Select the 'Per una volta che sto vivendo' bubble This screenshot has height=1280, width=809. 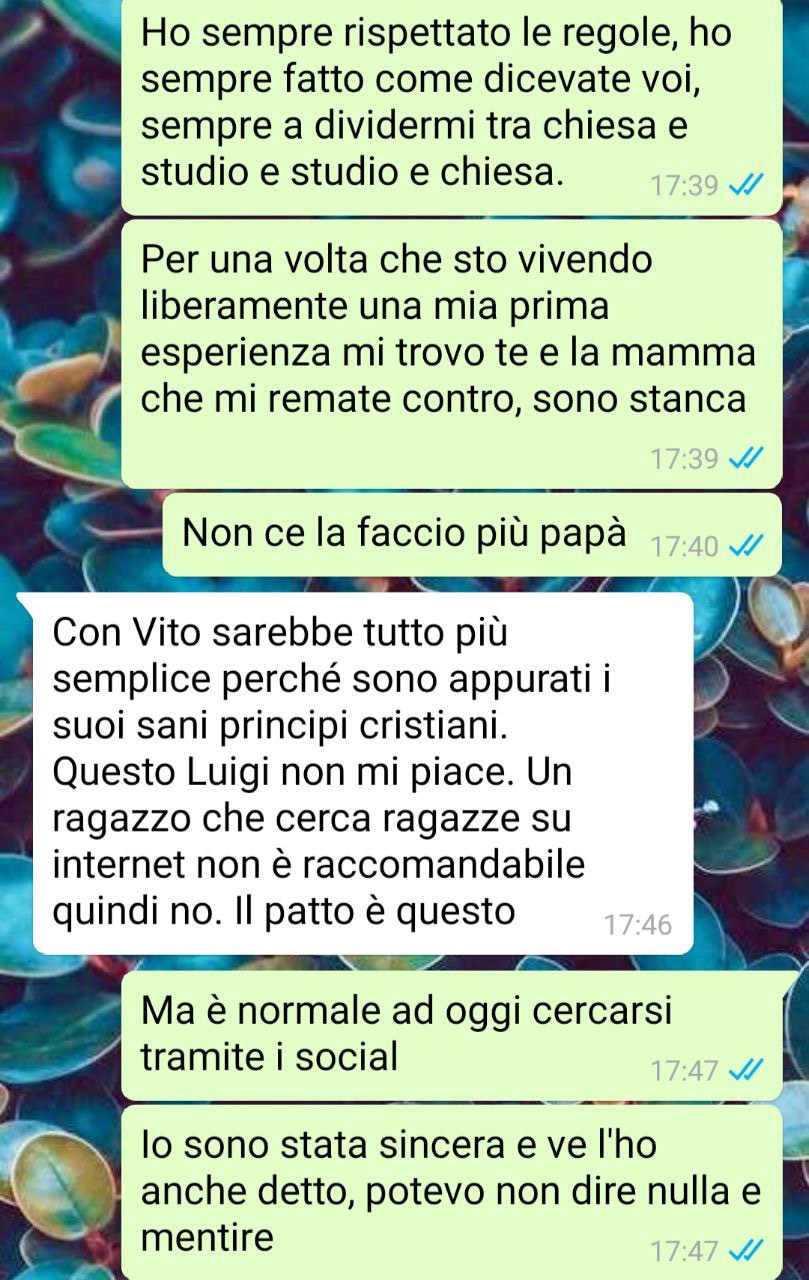(451, 354)
